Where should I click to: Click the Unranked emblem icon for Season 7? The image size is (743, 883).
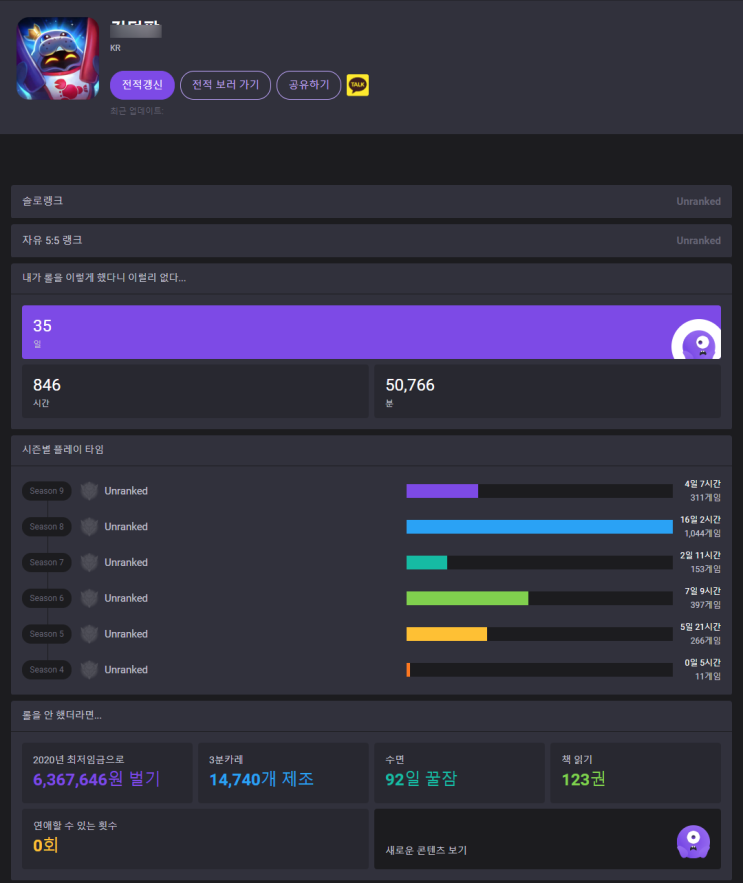[x=89, y=563]
